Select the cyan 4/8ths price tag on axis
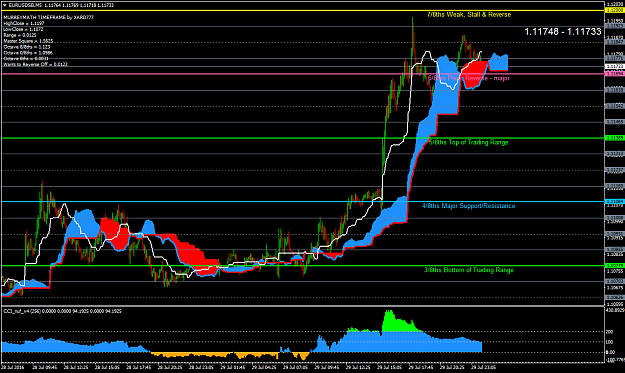The width and height of the screenshot is (625, 373). coord(615,202)
